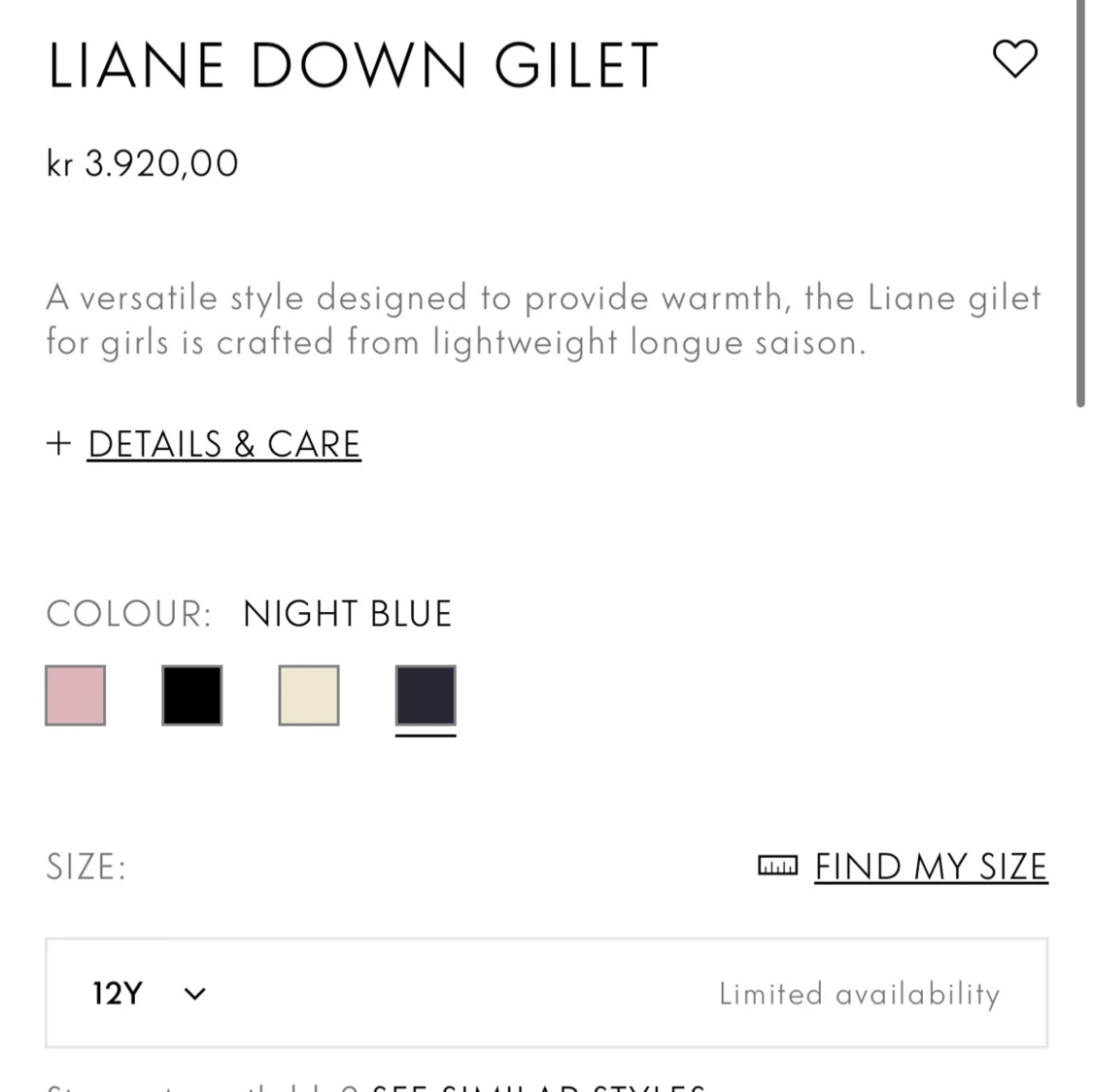Click the kr 3.920,00 price
The width and height of the screenshot is (1093, 1092).
pyautogui.click(x=143, y=163)
